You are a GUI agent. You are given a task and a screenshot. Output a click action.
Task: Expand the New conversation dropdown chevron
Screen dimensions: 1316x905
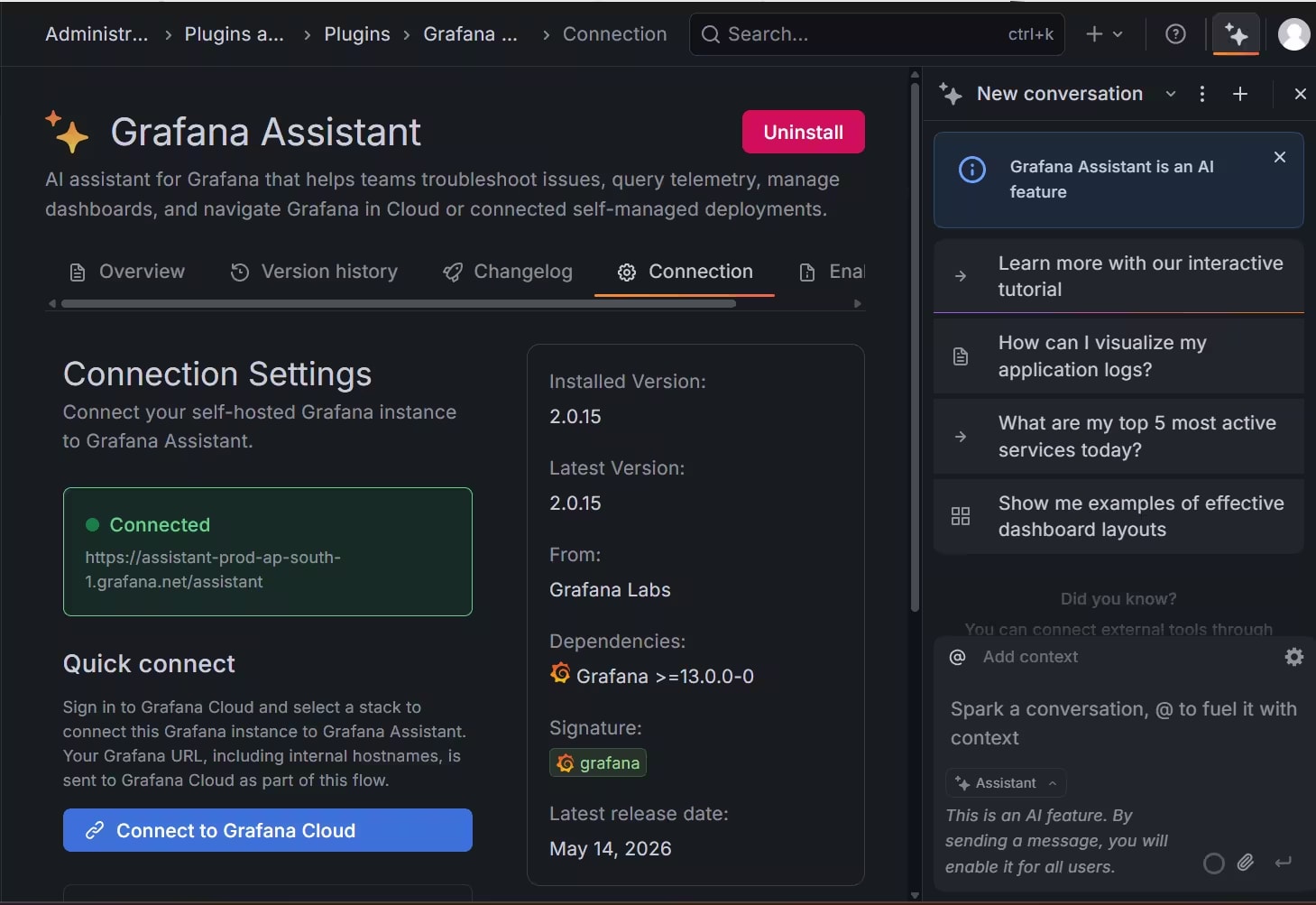click(x=1171, y=94)
